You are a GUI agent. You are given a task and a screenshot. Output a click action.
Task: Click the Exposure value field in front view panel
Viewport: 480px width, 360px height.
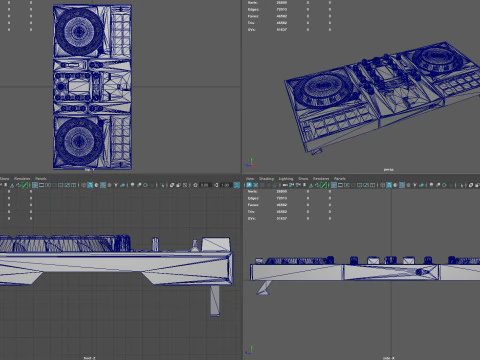click(204, 185)
